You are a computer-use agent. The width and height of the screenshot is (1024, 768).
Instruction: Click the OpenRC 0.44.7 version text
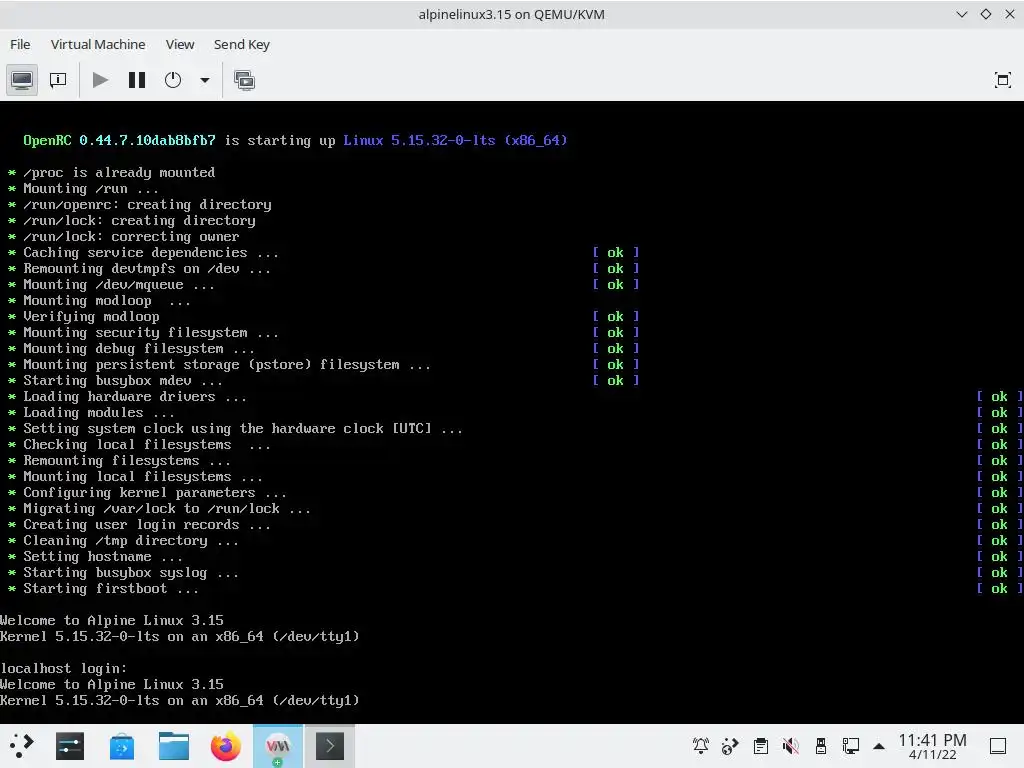(x=120, y=140)
